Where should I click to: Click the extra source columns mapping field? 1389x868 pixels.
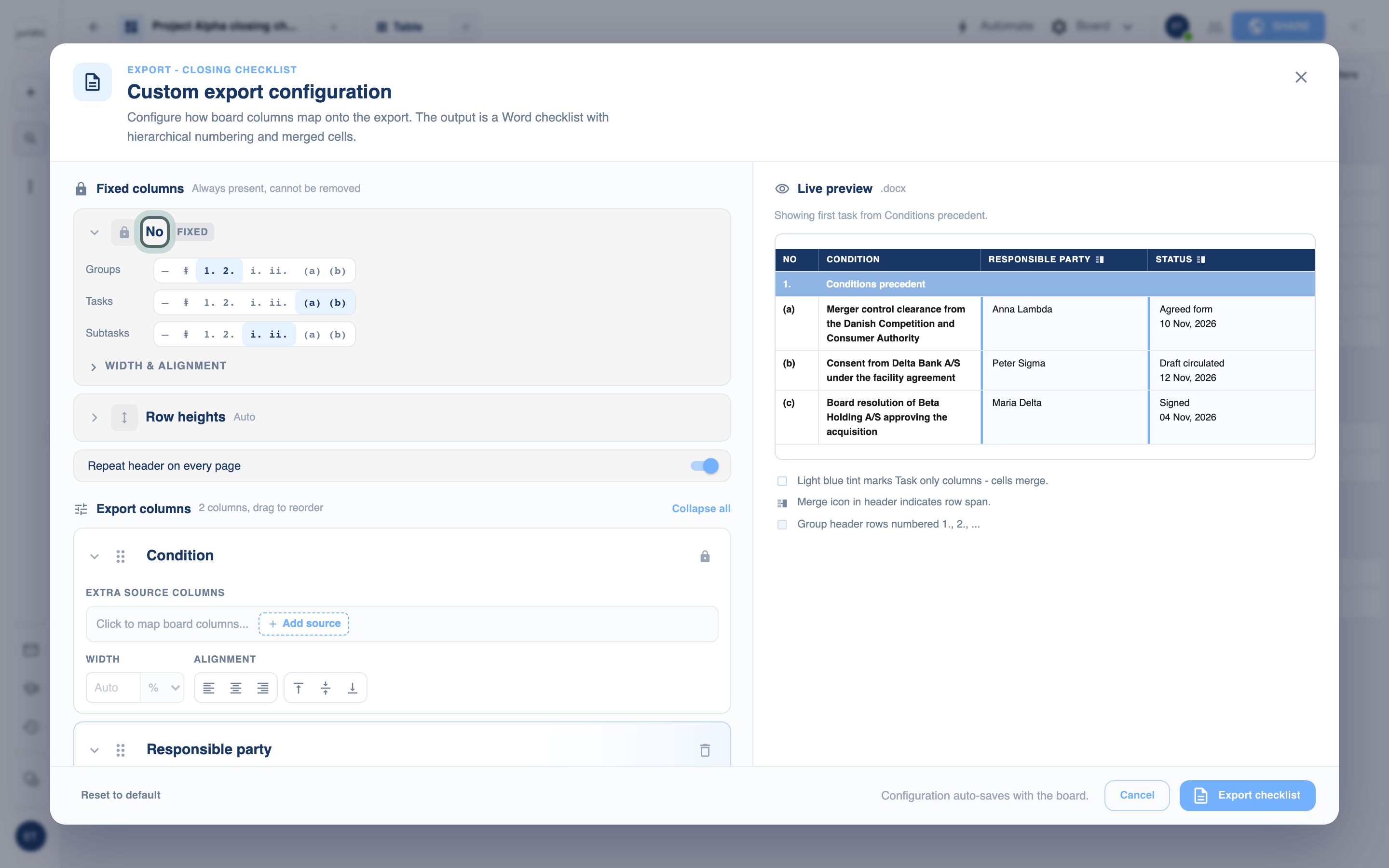pyautogui.click(x=402, y=624)
